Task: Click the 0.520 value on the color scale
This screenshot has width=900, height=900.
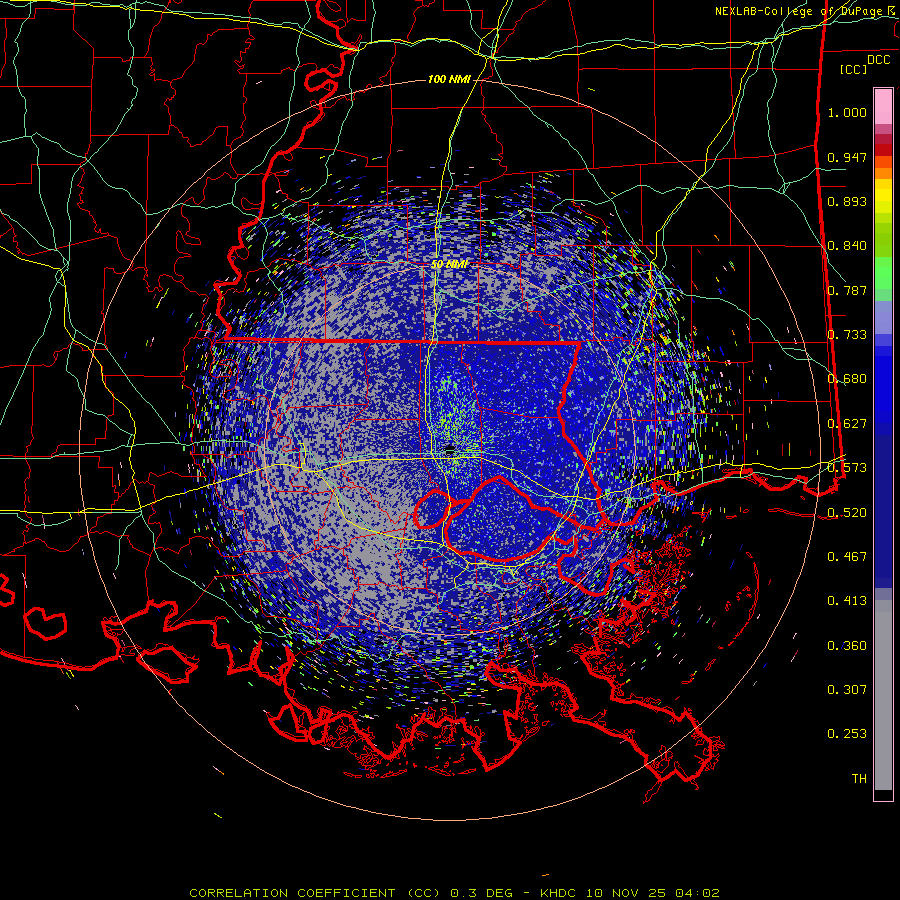Action: click(847, 513)
